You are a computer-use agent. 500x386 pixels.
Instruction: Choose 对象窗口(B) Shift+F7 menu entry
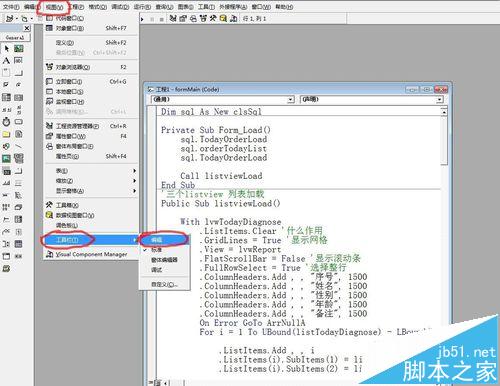tap(91, 28)
